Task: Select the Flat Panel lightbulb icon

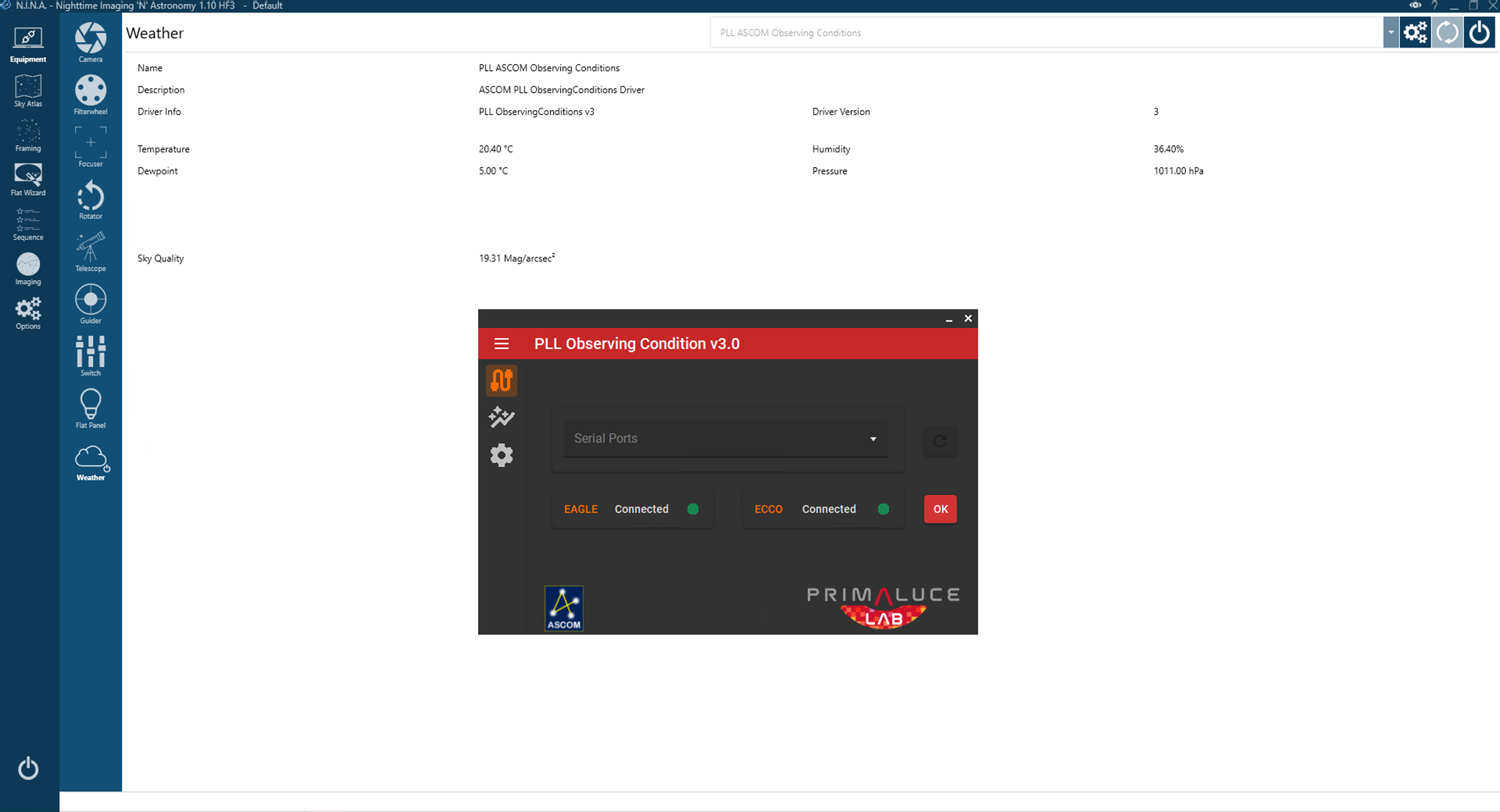Action: [x=91, y=408]
